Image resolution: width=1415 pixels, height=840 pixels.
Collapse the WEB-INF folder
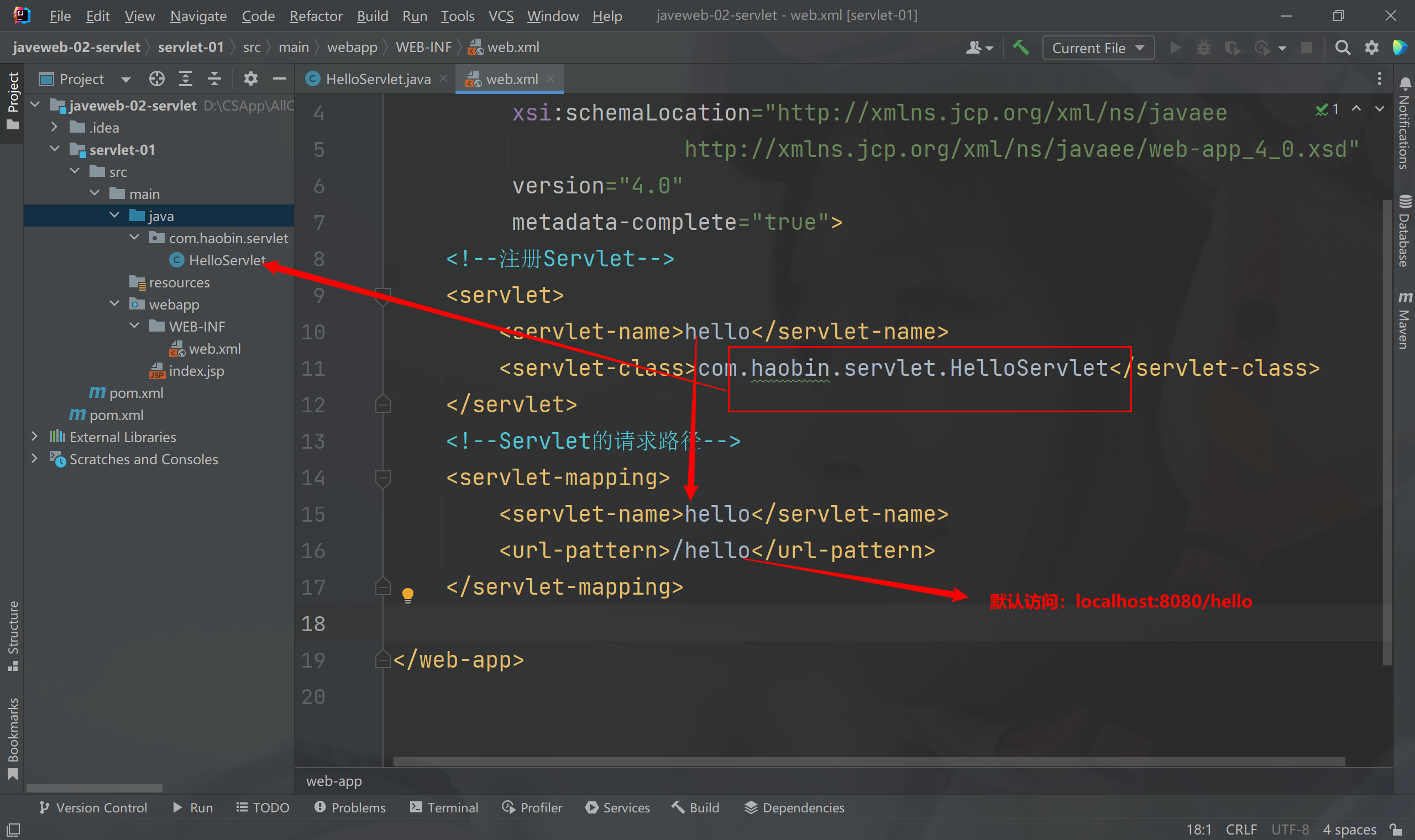(135, 326)
